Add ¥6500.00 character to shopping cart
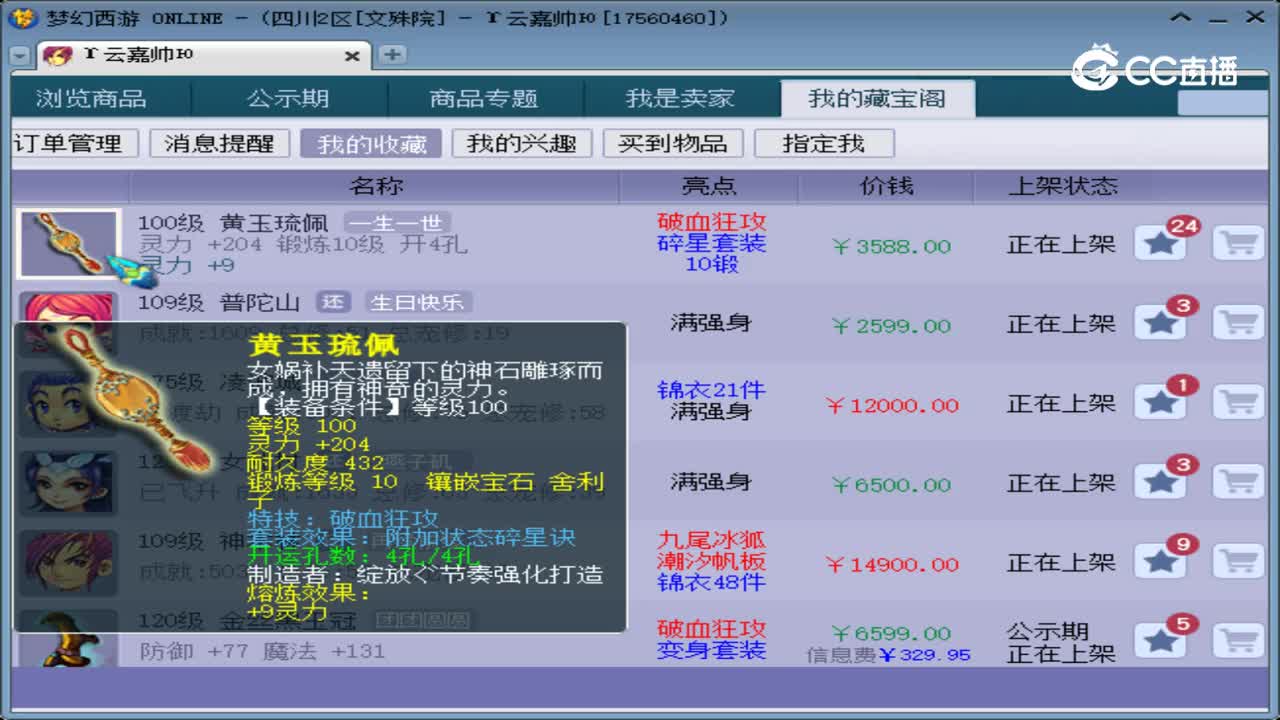This screenshot has height=720, width=1280. [1238, 482]
